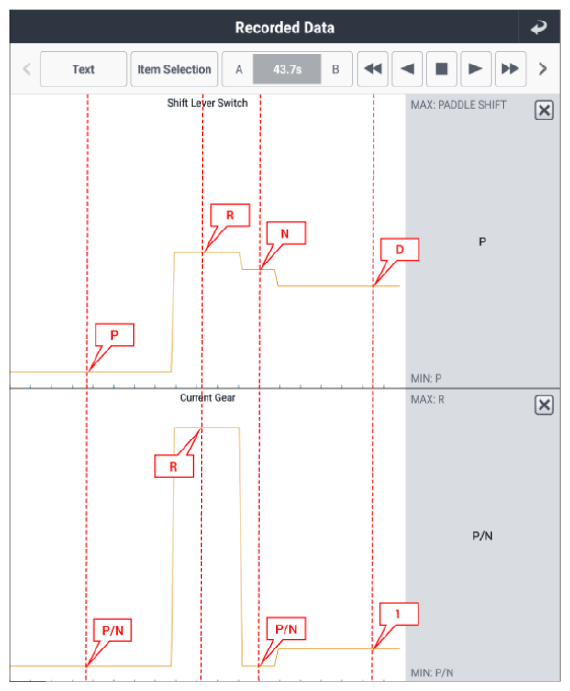570x691 pixels.
Task: Open Item Selection
Action: [174, 69]
